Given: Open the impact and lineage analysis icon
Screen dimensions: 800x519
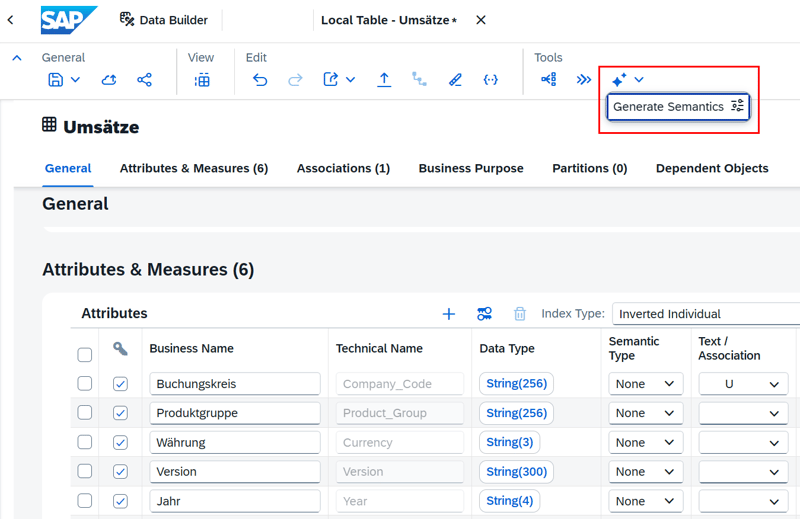Looking at the screenshot, I should pos(549,79).
